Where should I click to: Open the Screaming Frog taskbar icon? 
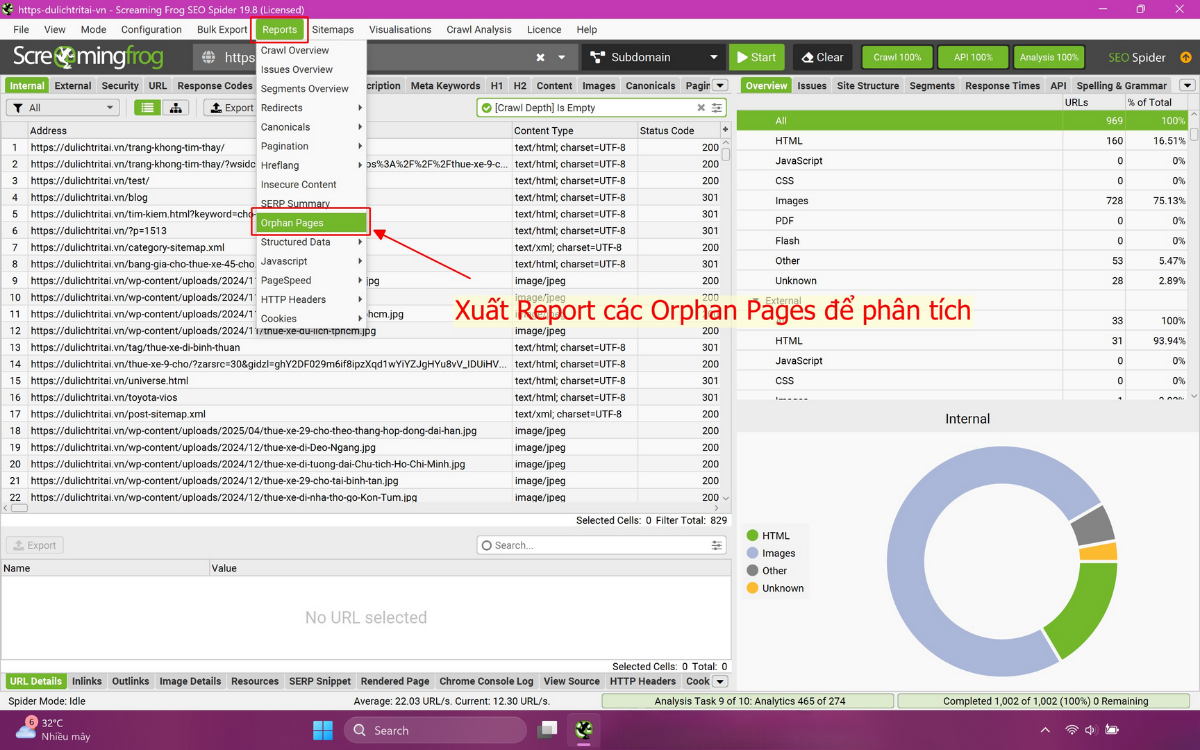point(584,730)
